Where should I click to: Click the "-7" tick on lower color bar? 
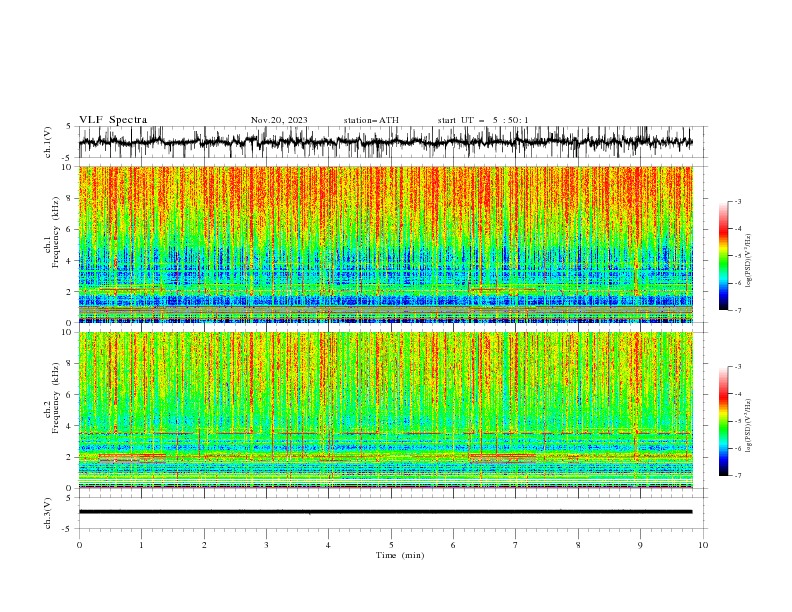tap(737, 475)
